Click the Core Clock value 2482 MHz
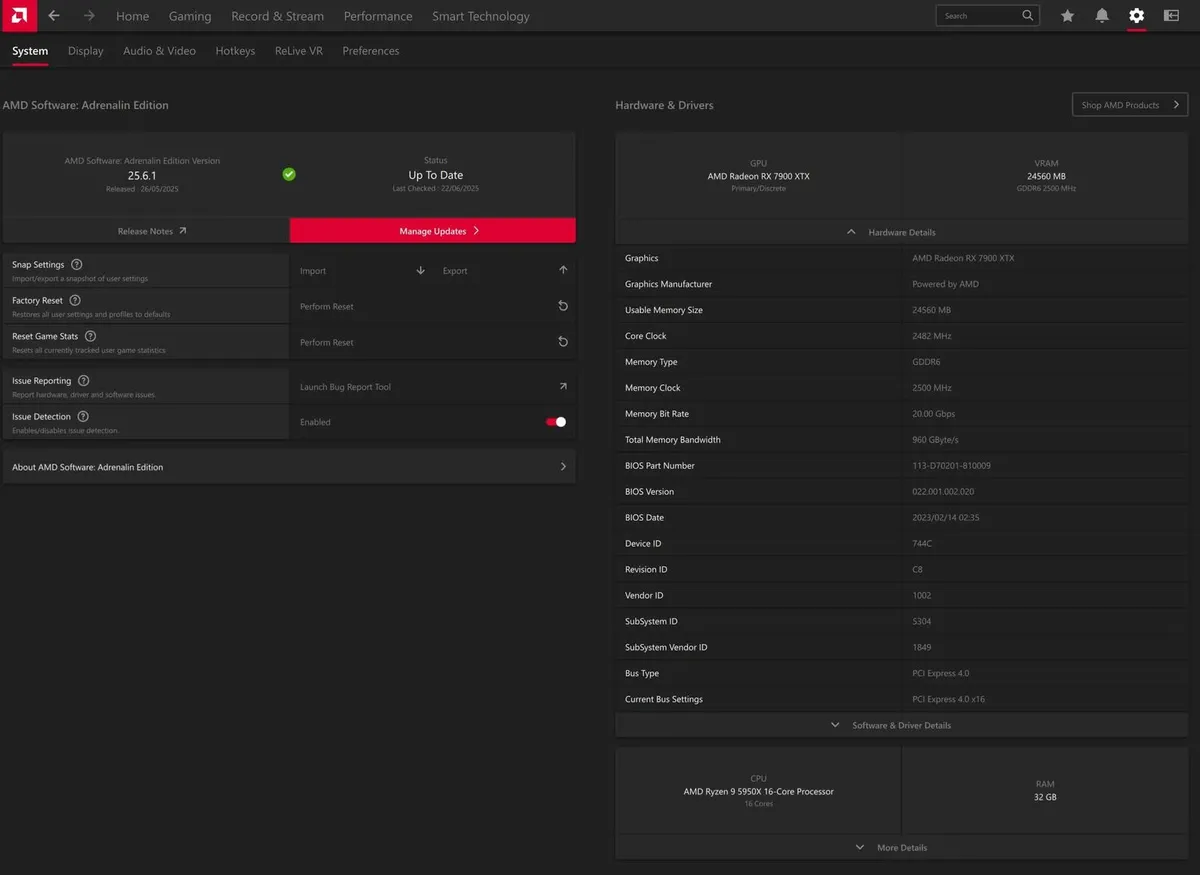This screenshot has height=875, width=1200. coord(932,336)
